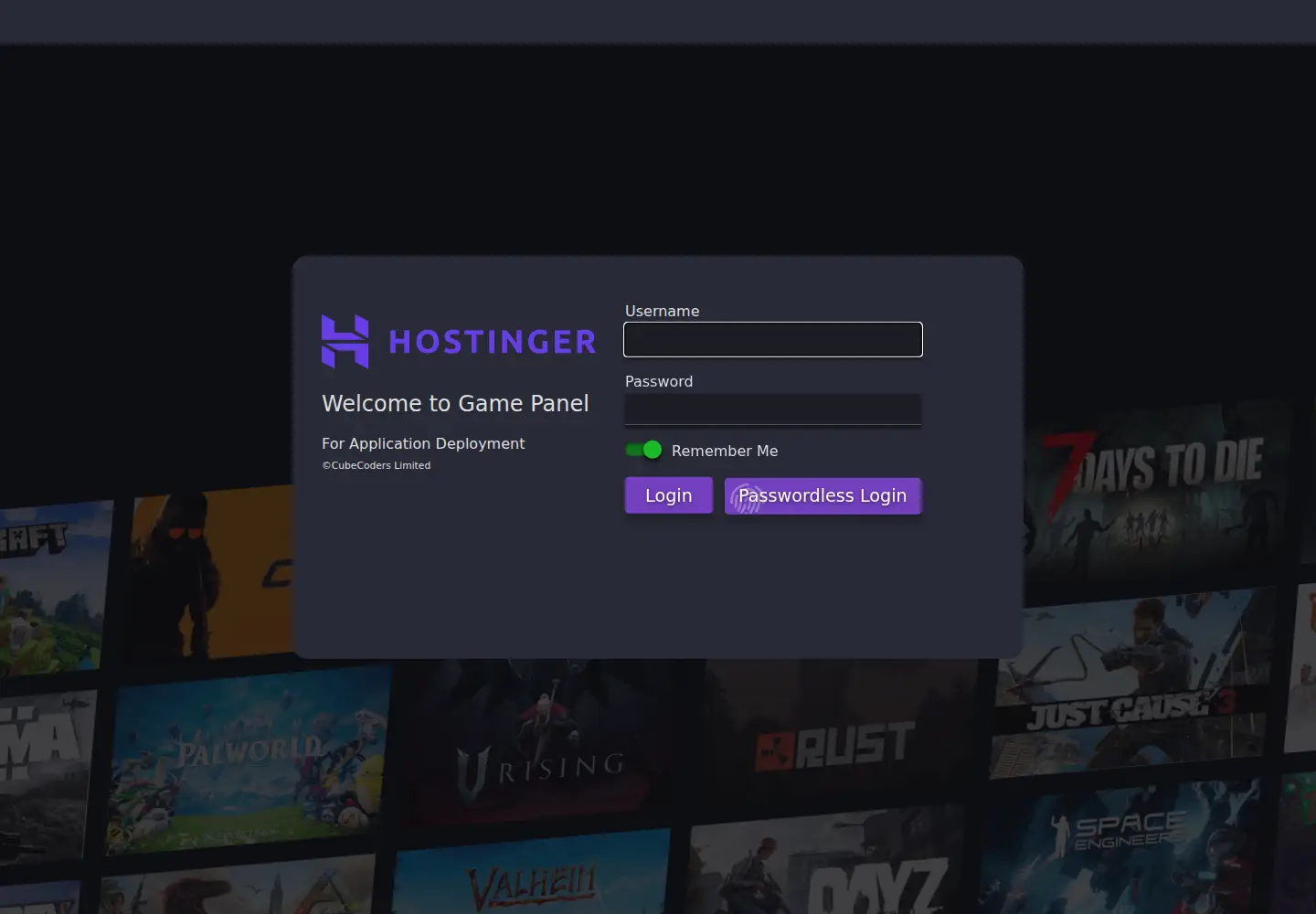This screenshot has height=914, width=1316.
Task: Choose Passwordless Login
Action: pos(822,495)
